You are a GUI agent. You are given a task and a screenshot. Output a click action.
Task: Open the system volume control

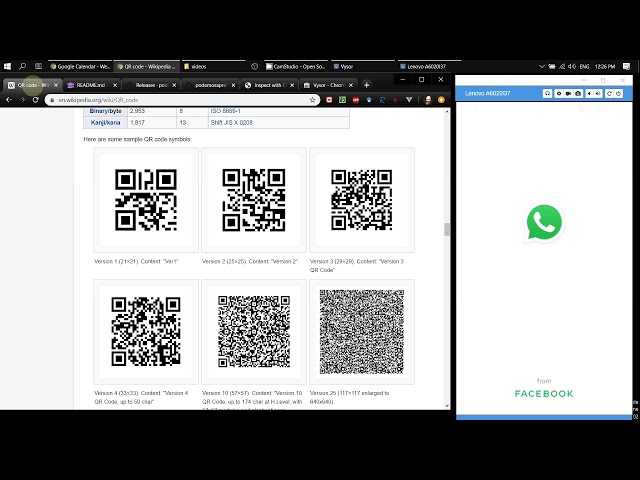pos(572,66)
